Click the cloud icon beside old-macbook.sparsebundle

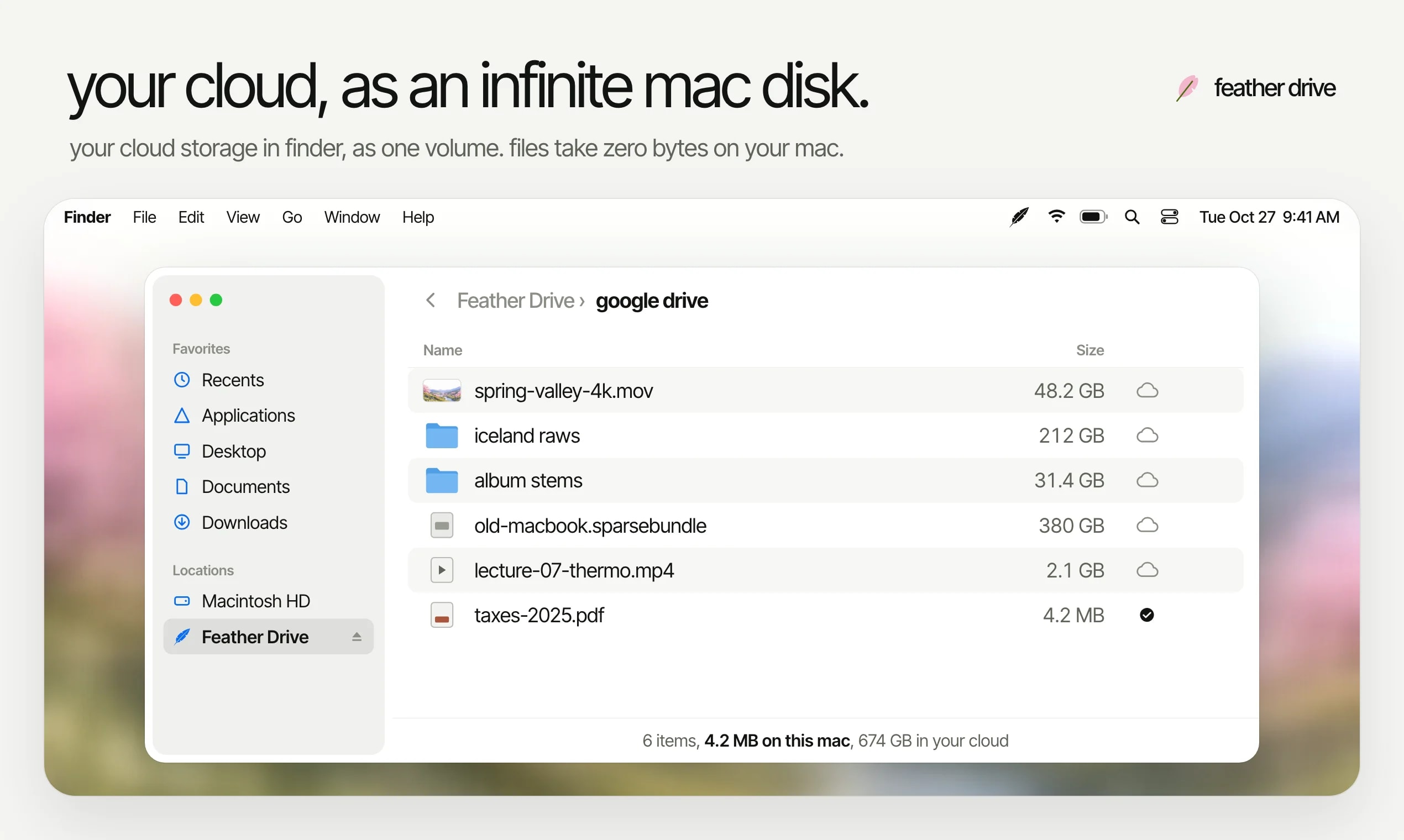point(1147,526)
